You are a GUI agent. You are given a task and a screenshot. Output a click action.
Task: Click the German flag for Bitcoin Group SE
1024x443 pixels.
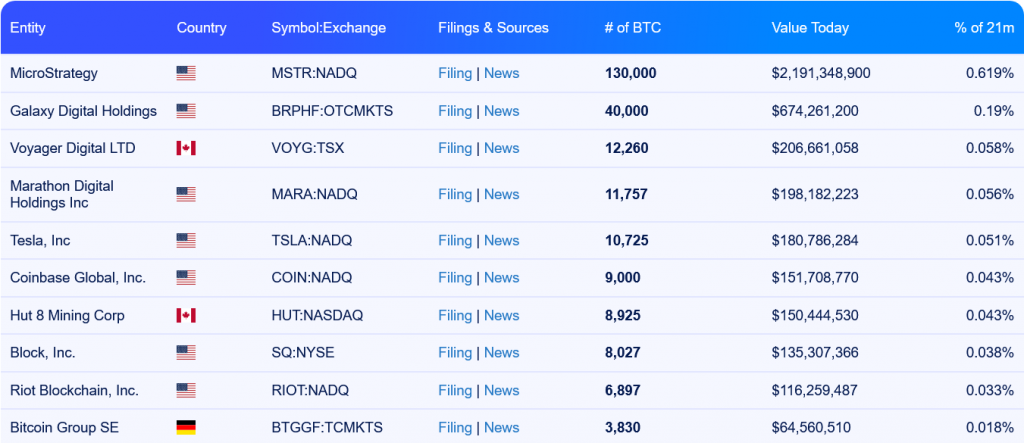point(185,427)
